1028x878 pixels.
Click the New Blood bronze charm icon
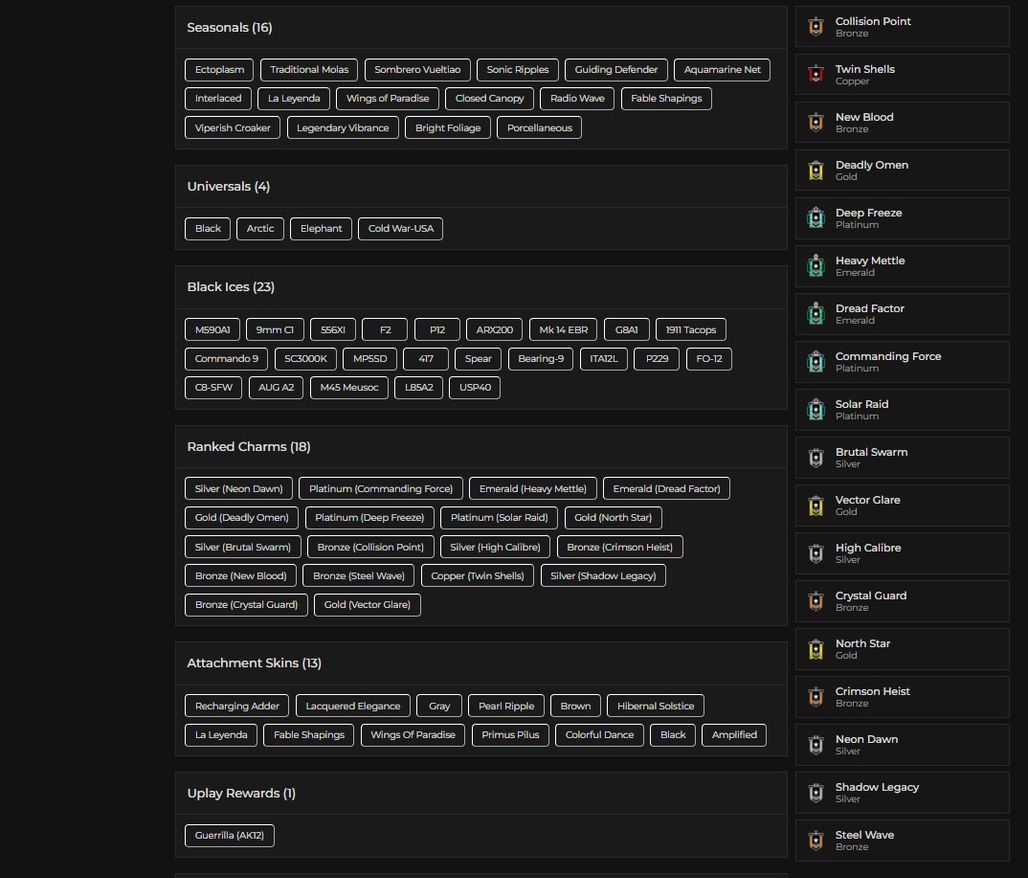816,123
